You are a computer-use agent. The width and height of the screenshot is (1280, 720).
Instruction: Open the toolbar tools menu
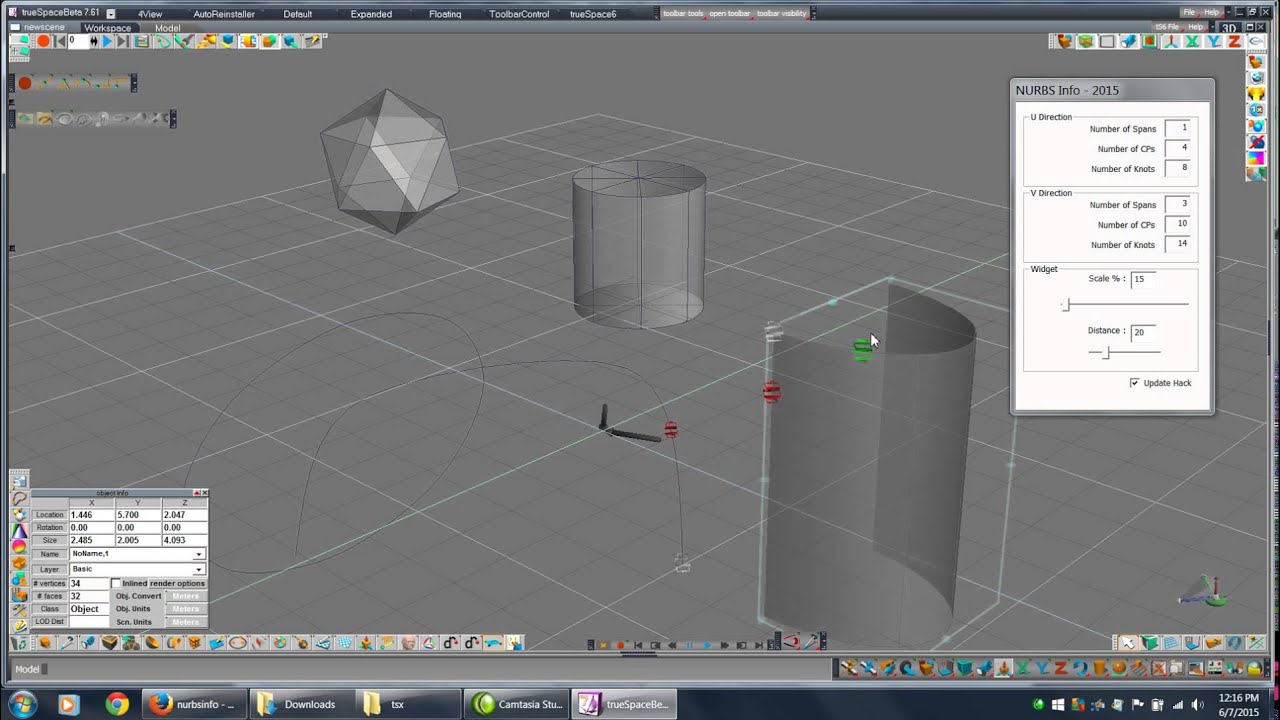coord(684,14)
